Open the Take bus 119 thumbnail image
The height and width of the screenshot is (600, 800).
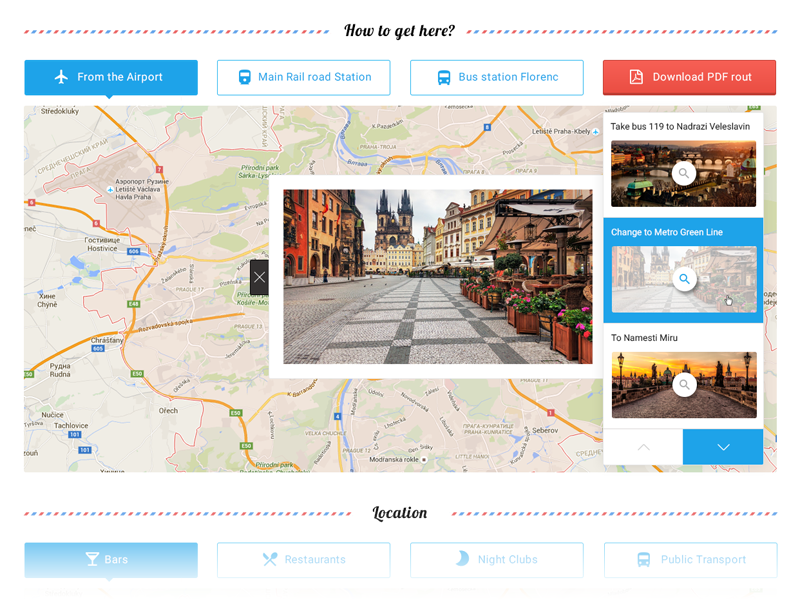pyautogui.click(x=684, y=174)
